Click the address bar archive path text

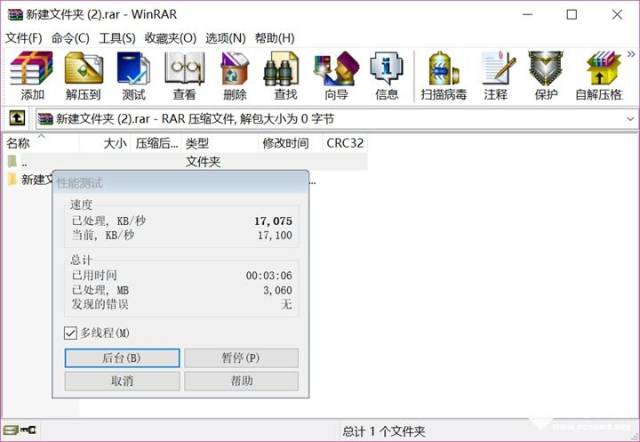tap(195, 119)
